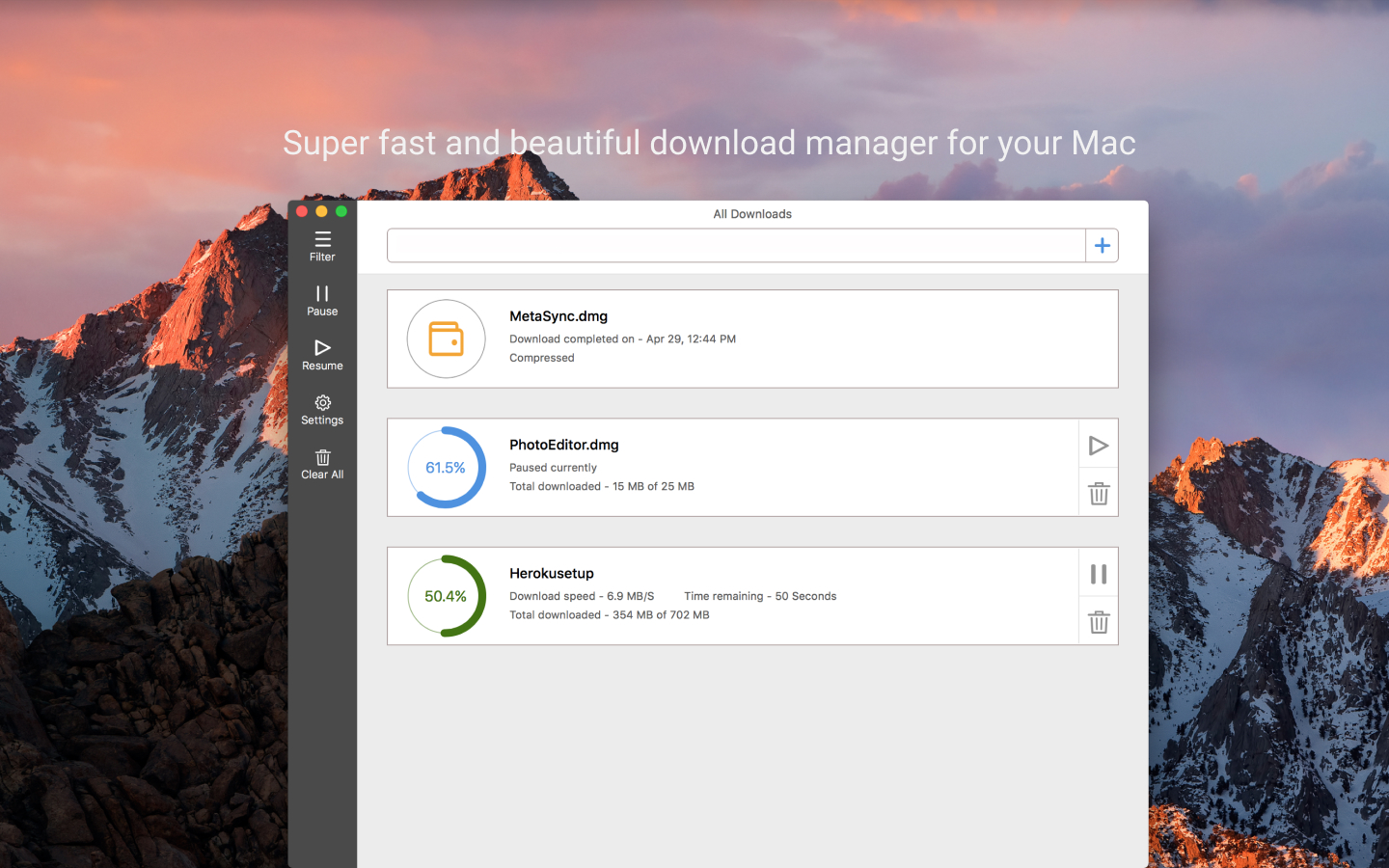Resume the PhotoEditor.dmg download
The image size is (1389, 868).
coord(1098,446)
